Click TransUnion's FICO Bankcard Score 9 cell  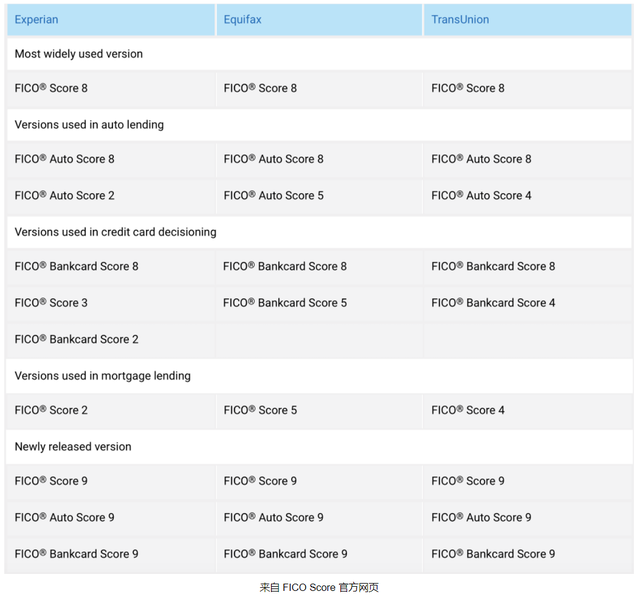pyautogui.click(x=528, y=554)
